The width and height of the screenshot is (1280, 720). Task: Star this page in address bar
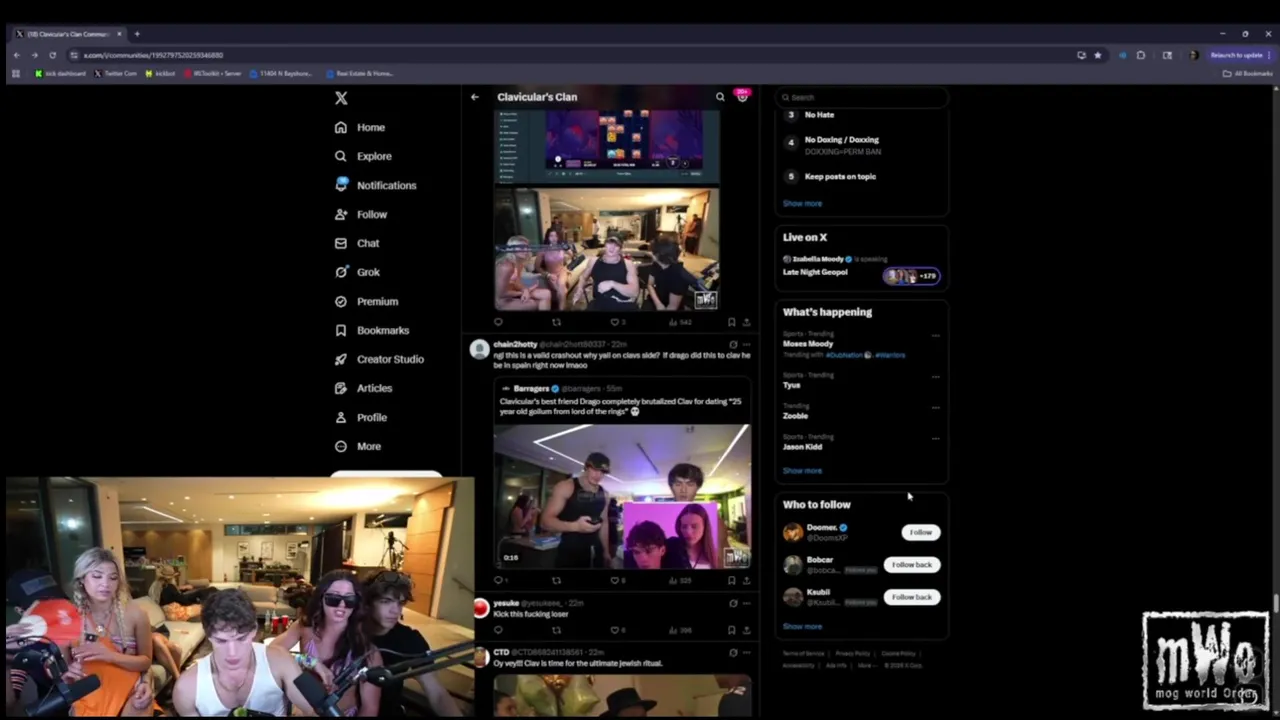tap(1097, 55)
